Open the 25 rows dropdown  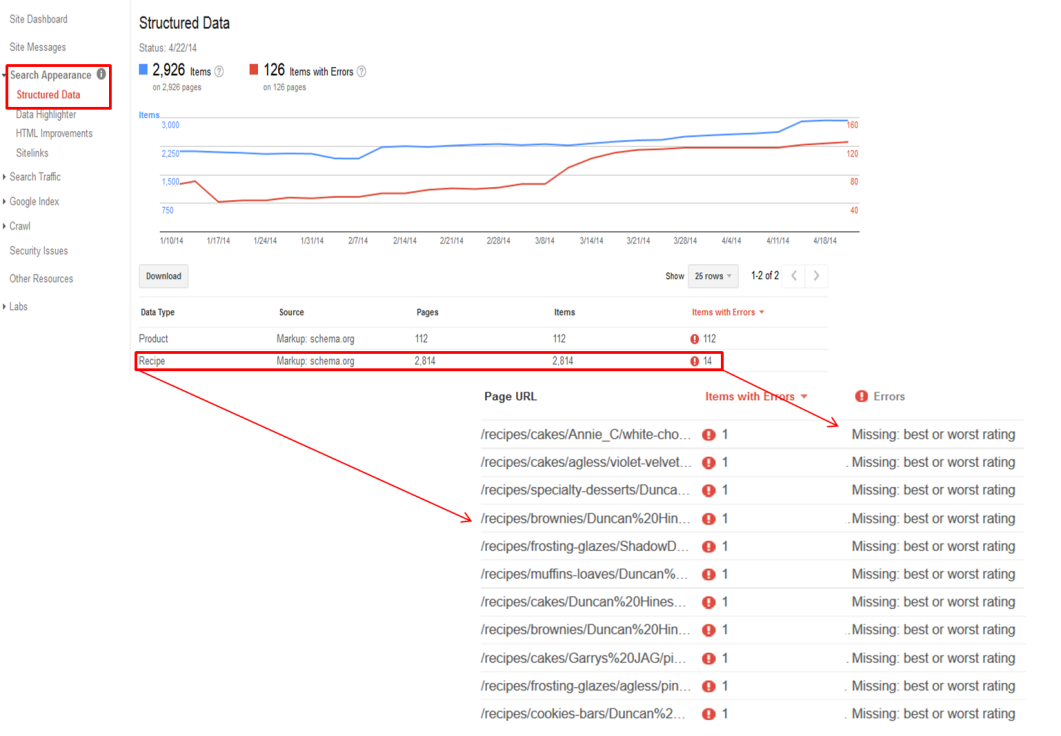pos(713,276)
